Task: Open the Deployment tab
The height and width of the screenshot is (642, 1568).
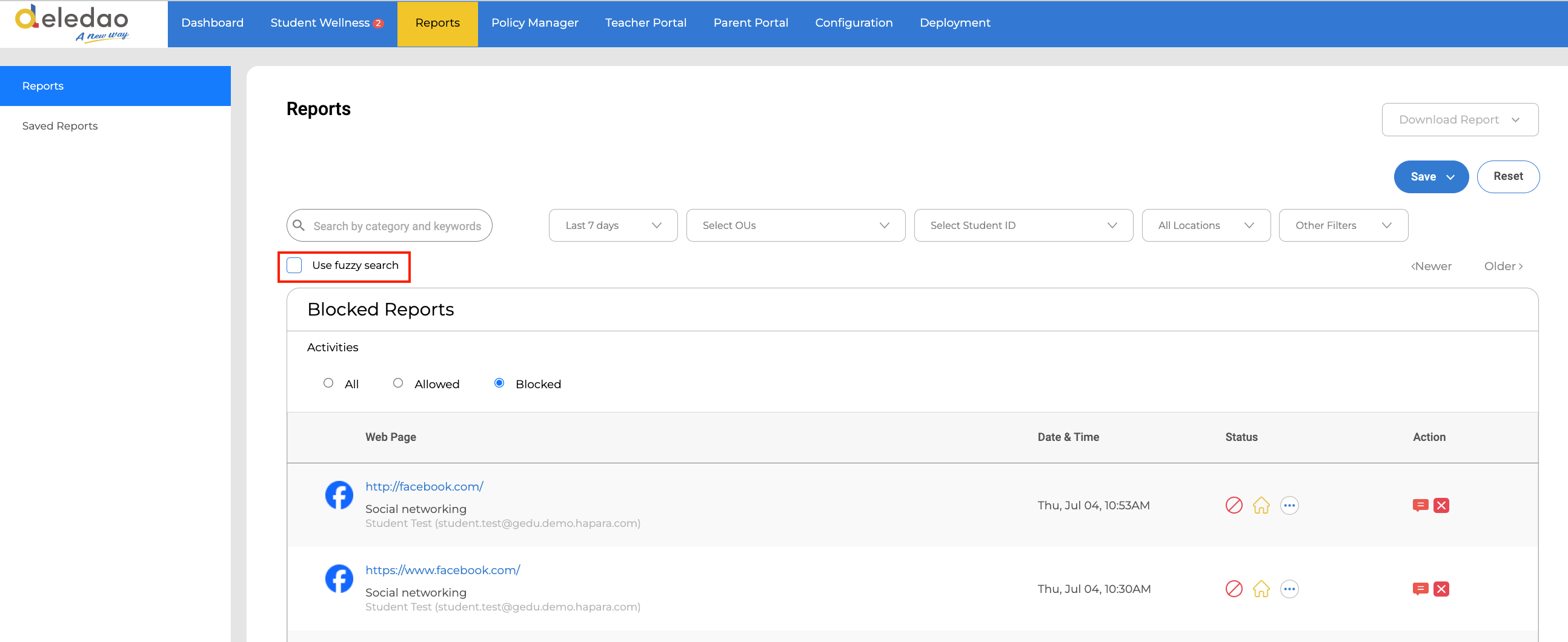Action: click(x=954, y=22)
